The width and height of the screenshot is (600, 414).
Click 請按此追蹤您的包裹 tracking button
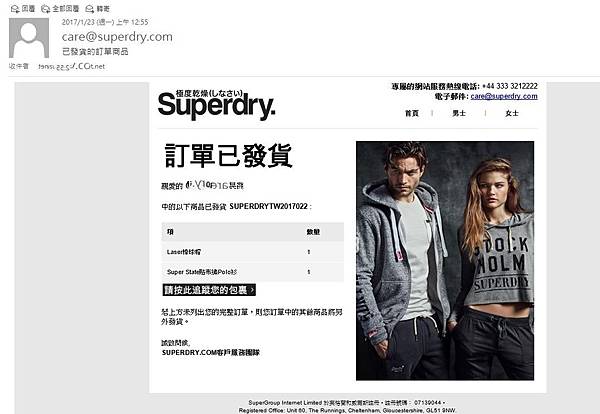pos(209,290)
